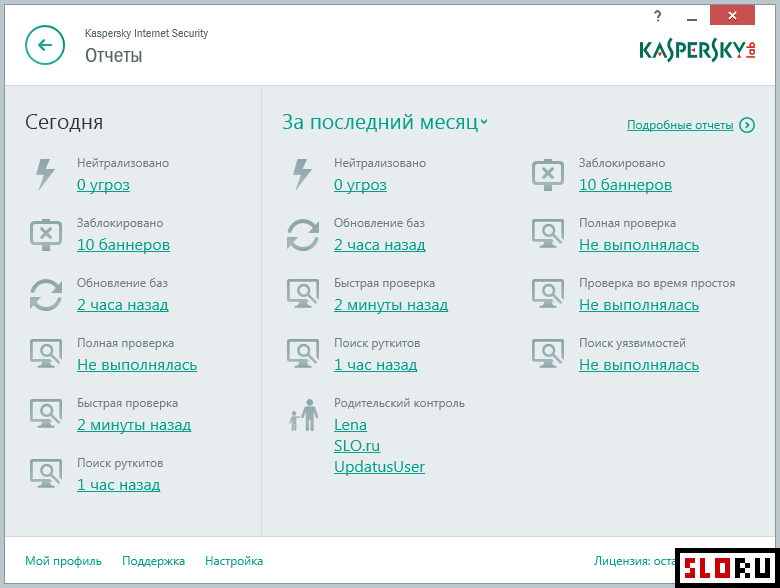The image size is (780, 588).
Task: Click the parental control people icon
Action: (x=303, y=415)
